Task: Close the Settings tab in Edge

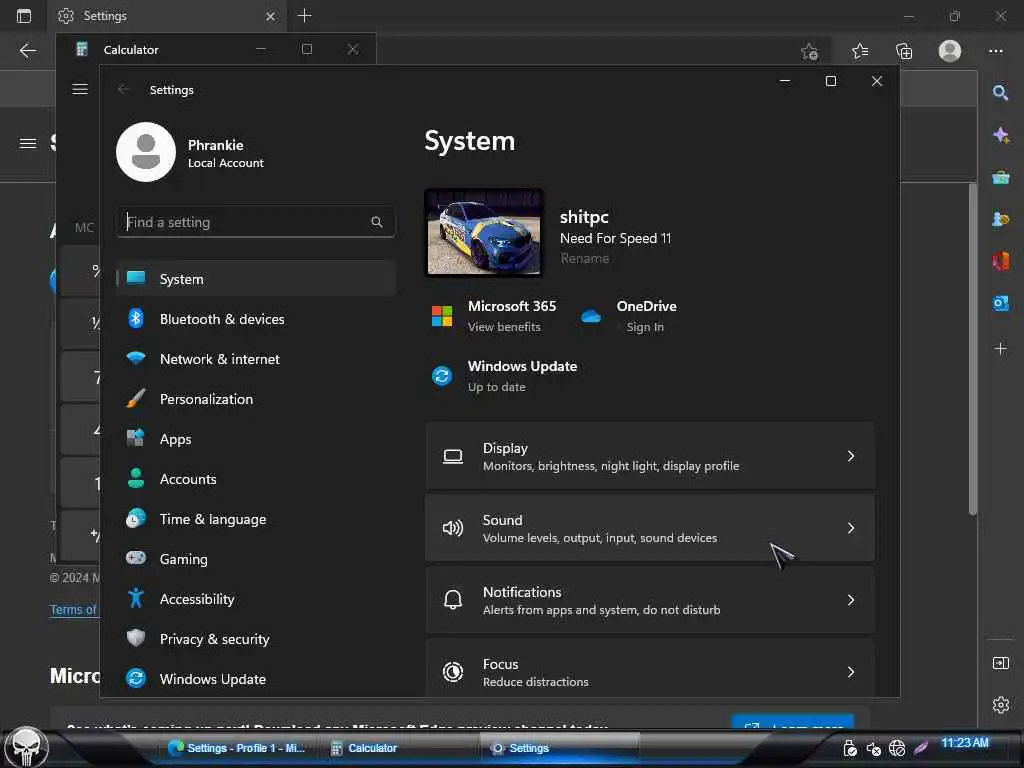Action: click(x=270, y=16)
